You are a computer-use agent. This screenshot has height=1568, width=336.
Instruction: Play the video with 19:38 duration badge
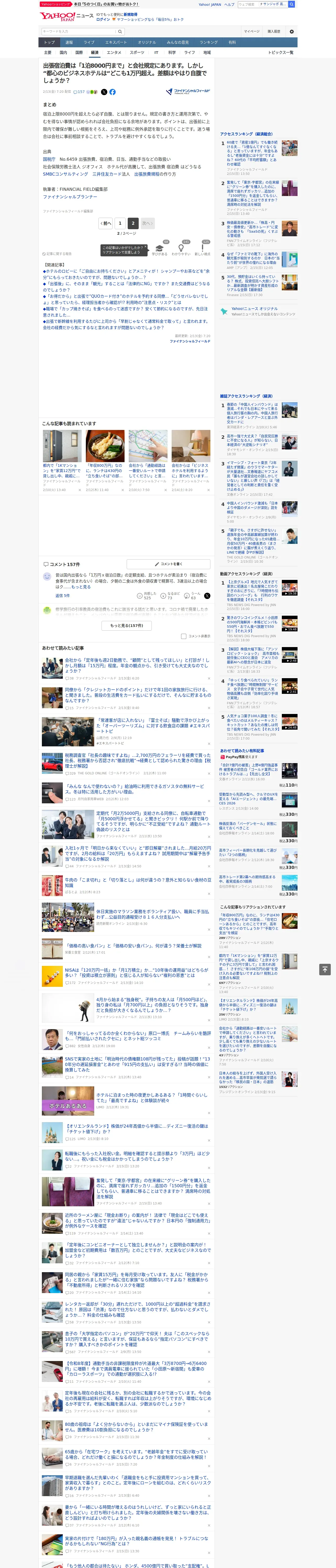(x=290, y=587)
